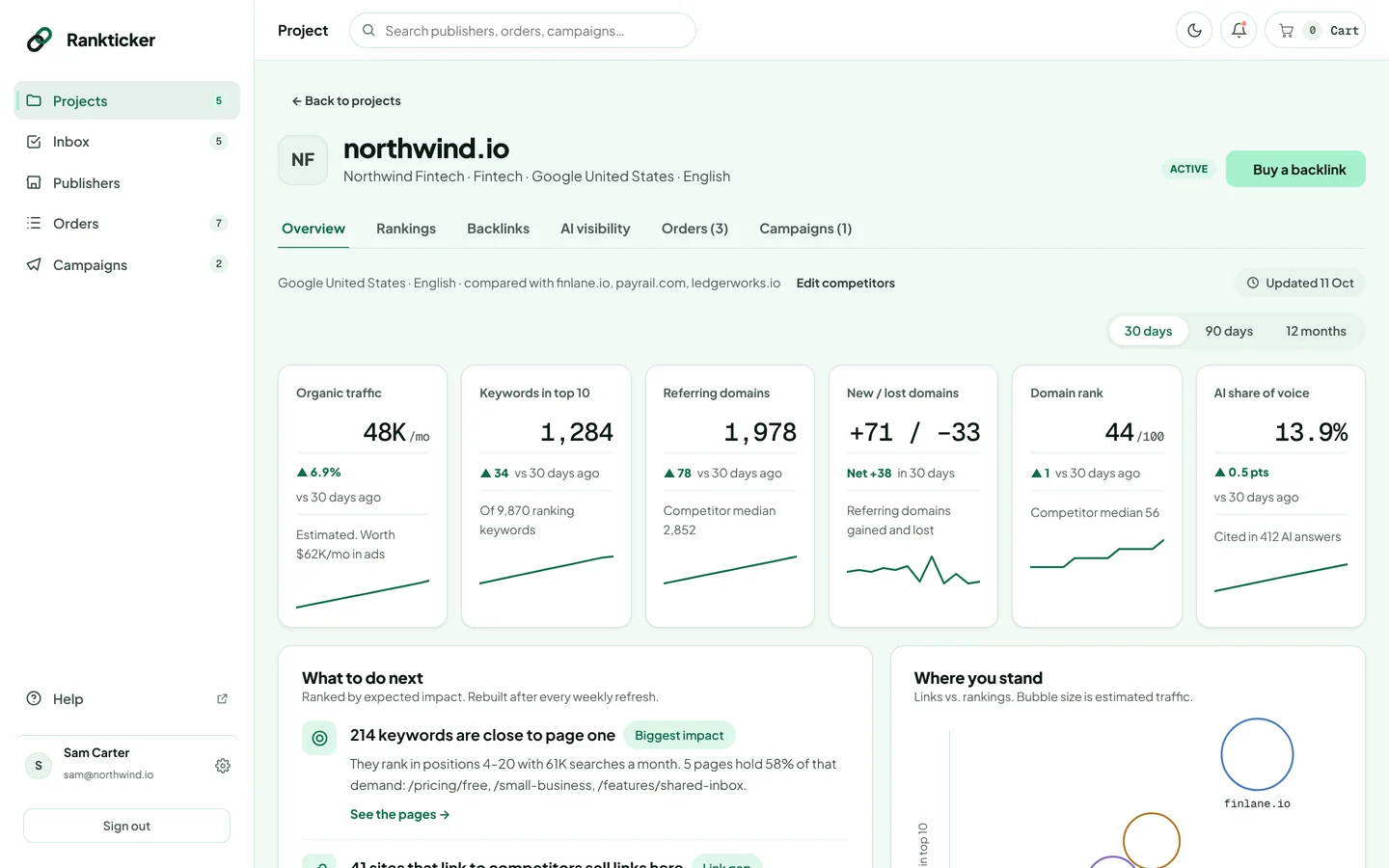Open the Backlinks tab
The image size is (1389, 868).
tap(498, 229)
